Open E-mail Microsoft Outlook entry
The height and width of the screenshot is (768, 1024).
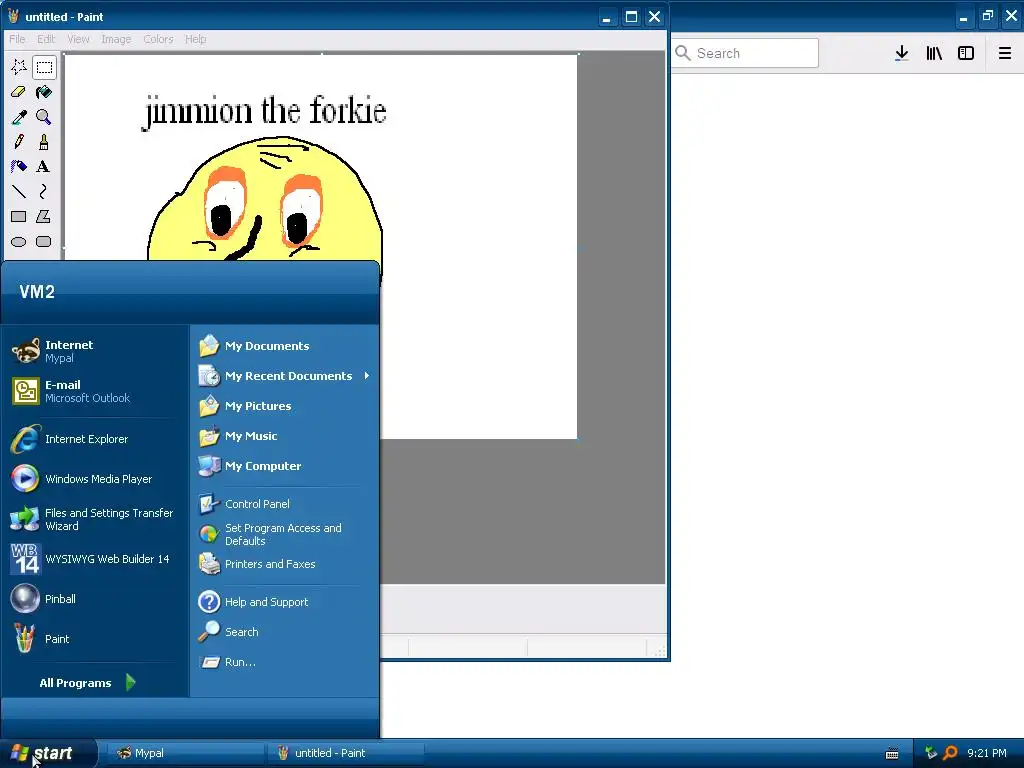tap(95, 391)
